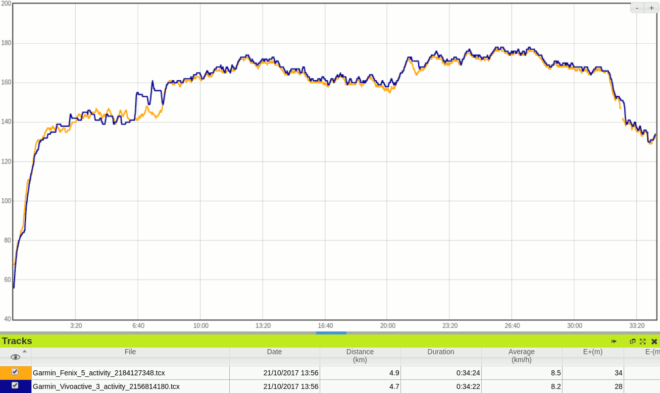Image resolution: width=660 pixels, height=393 pixels.
Task: Sort tracks by Date column
Action: click(x=274, y=352)
